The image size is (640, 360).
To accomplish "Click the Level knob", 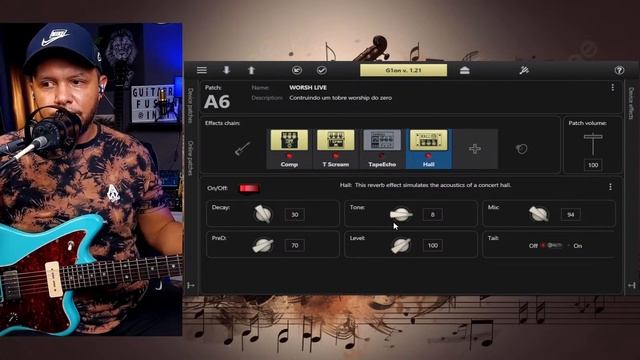I will click(401, 245).
